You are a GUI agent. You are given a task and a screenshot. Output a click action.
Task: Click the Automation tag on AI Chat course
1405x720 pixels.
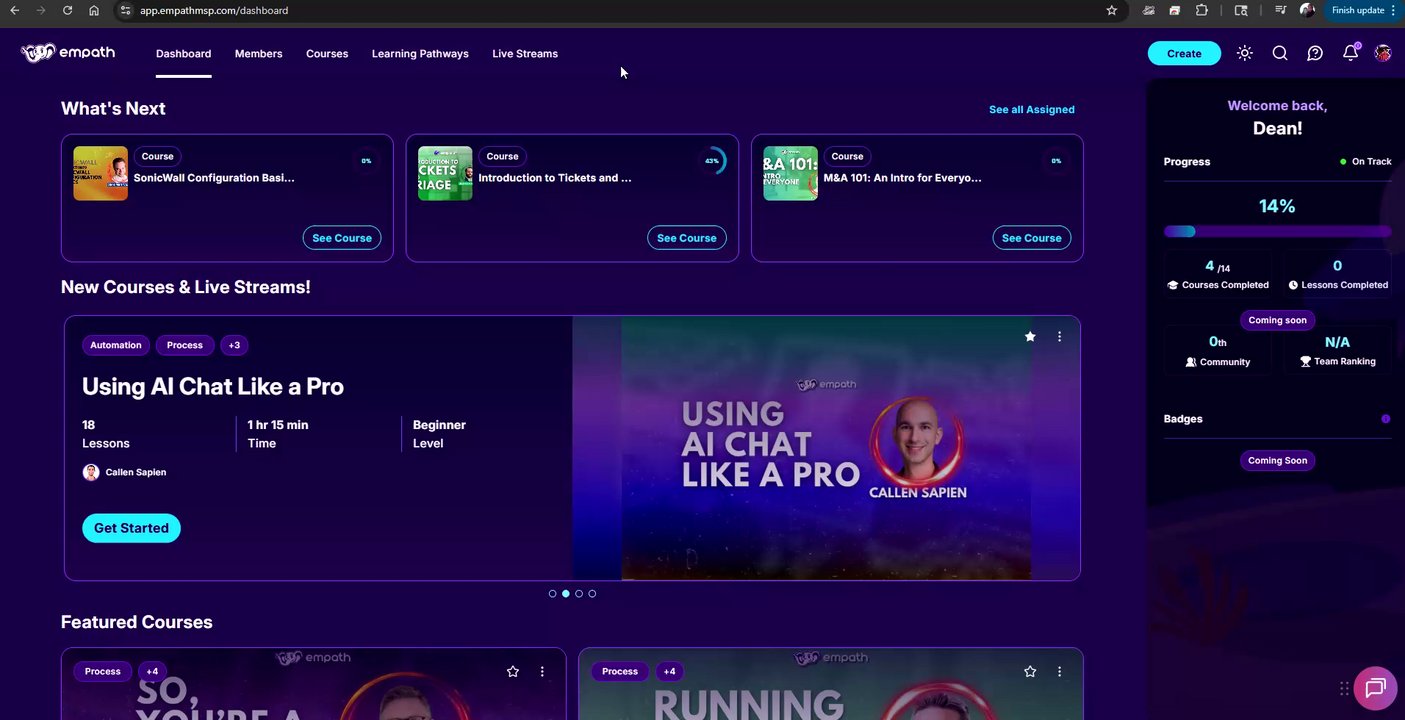click(x=116, y=345)
